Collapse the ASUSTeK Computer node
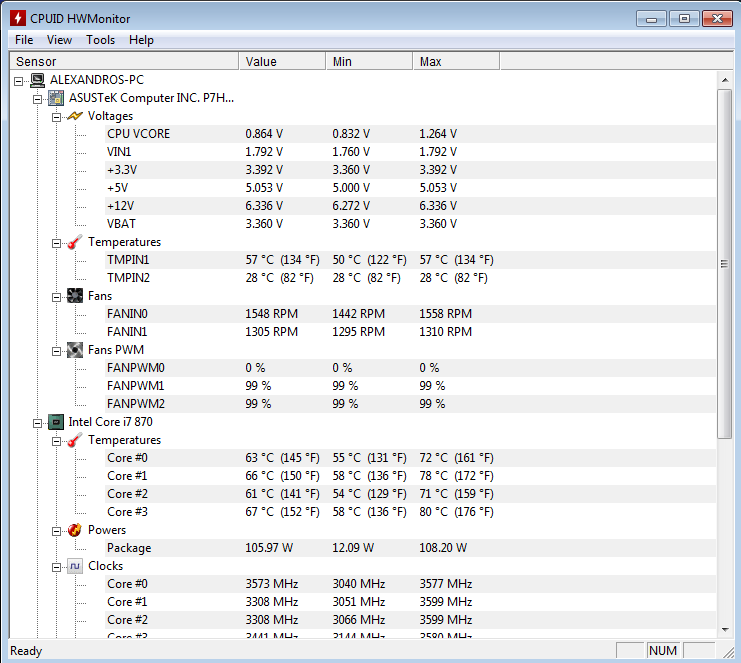Image resolution: width=741 pixels, height=663 pixels. pos(37,99)
